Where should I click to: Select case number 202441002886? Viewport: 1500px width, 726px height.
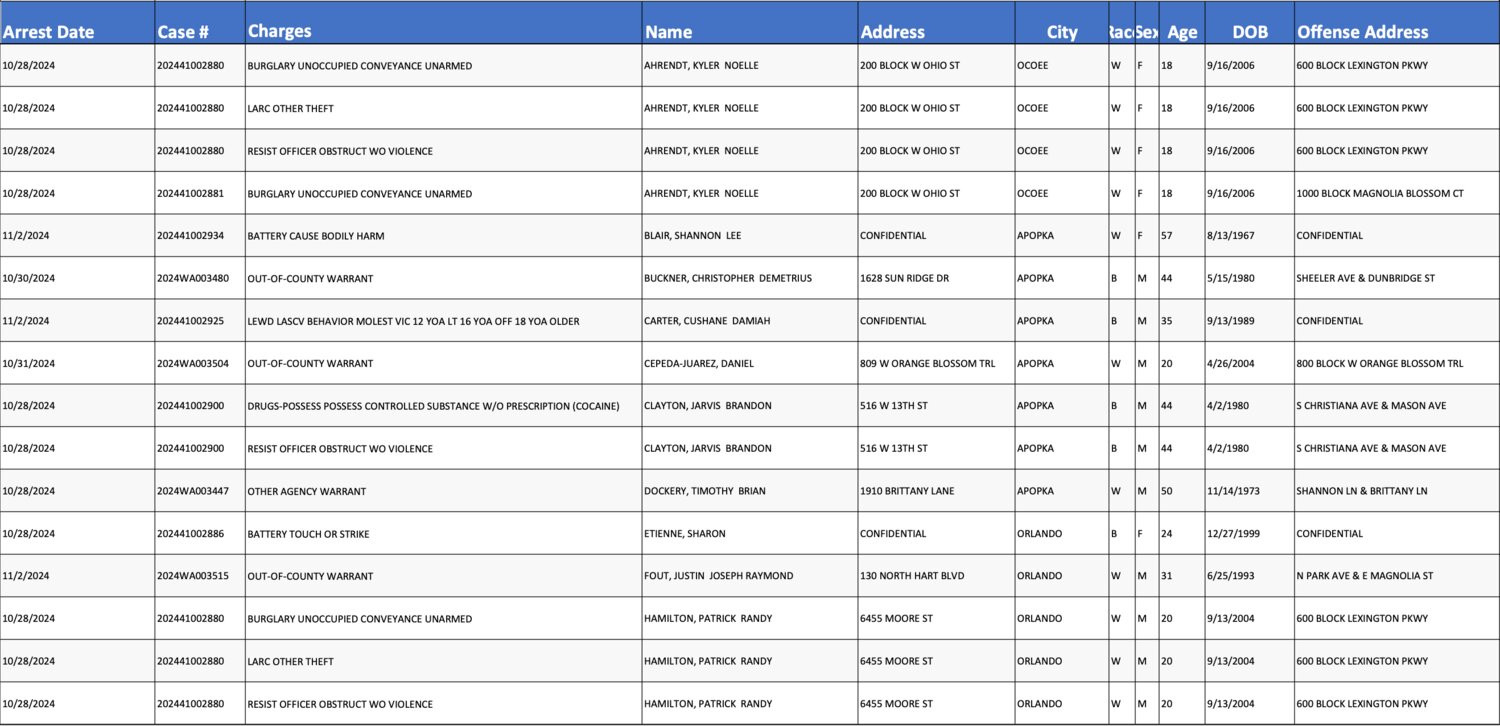click(200, 533)
